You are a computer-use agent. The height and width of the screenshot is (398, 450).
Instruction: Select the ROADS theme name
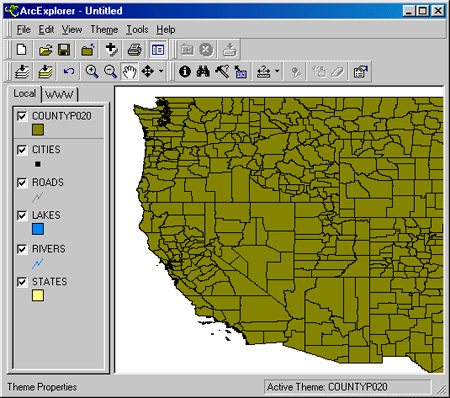[48, 182]
